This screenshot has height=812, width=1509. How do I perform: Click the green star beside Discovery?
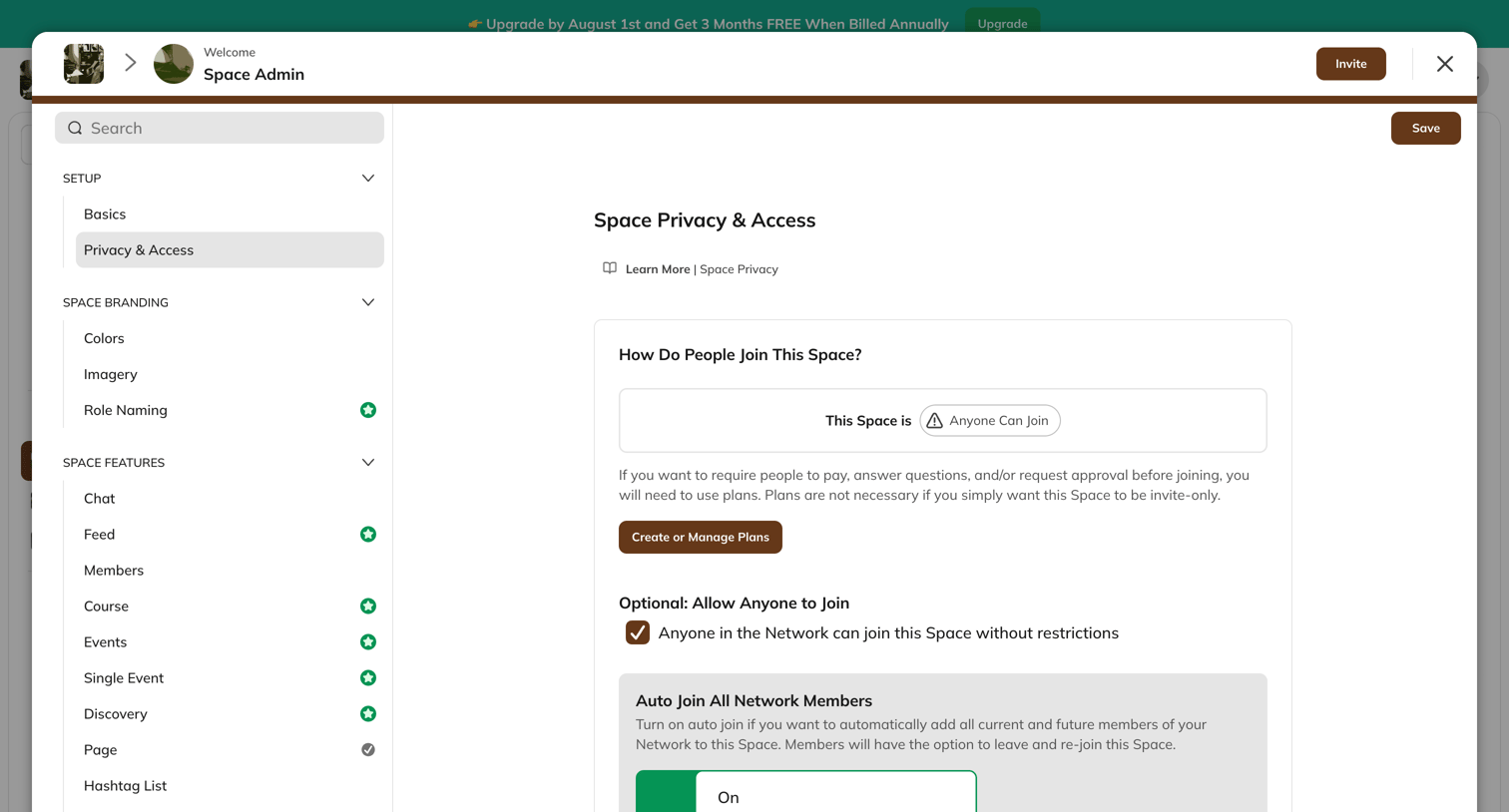(368, 714)
